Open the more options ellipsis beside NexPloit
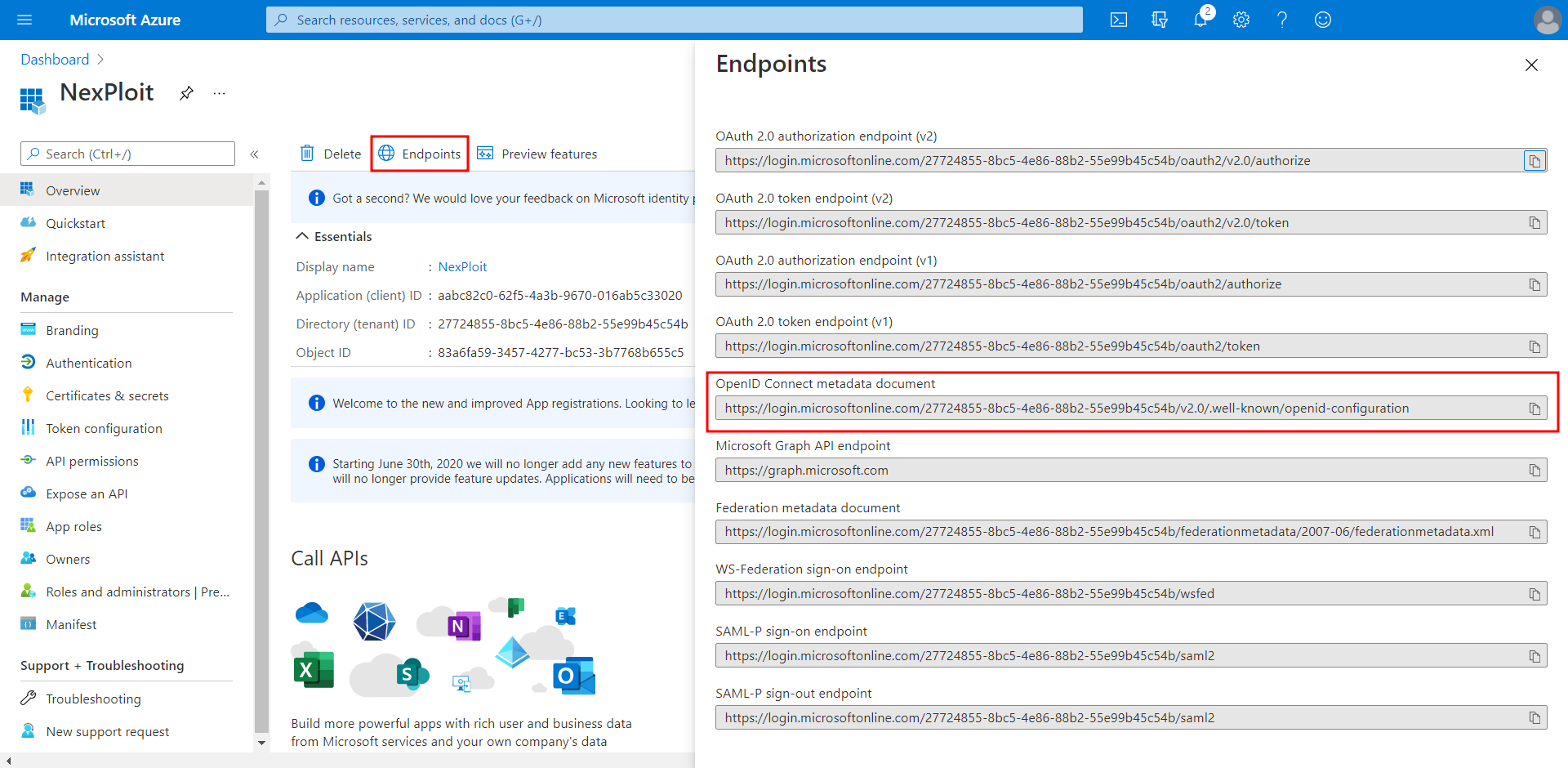Screen dimensions: 1568x768 coord(219,93)
